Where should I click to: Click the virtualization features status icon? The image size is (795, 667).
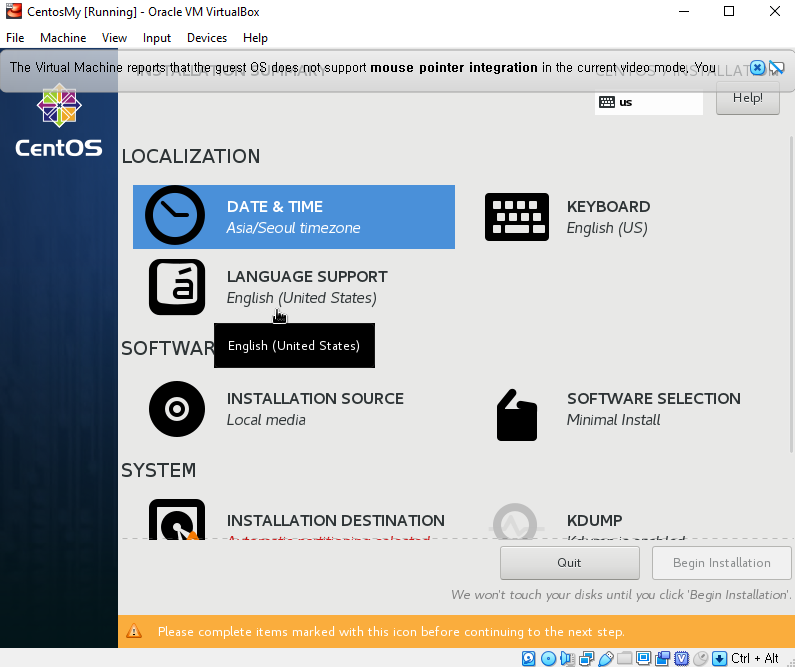pyautogui.click(x=681, y=658)
